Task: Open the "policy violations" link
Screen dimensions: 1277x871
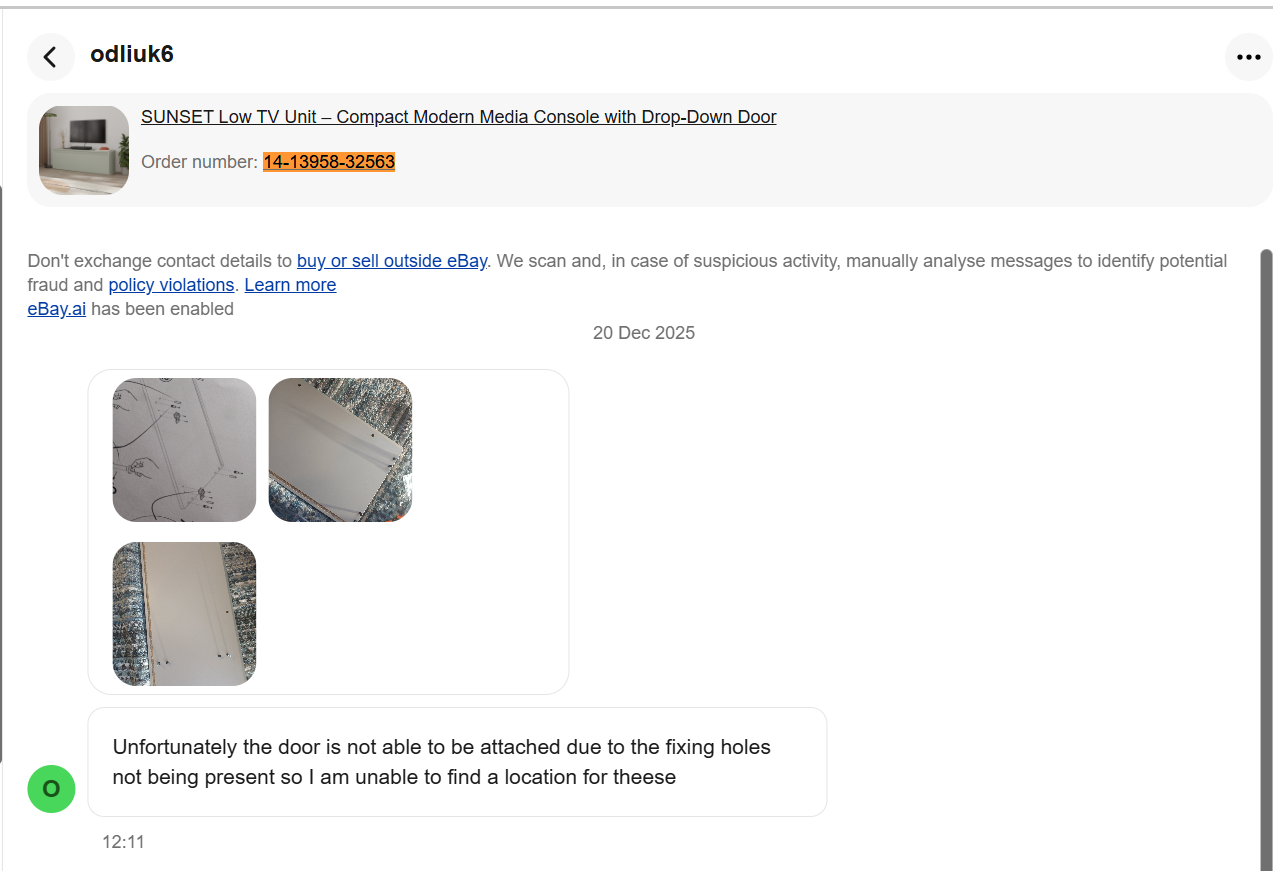Action: click(171, 285)
